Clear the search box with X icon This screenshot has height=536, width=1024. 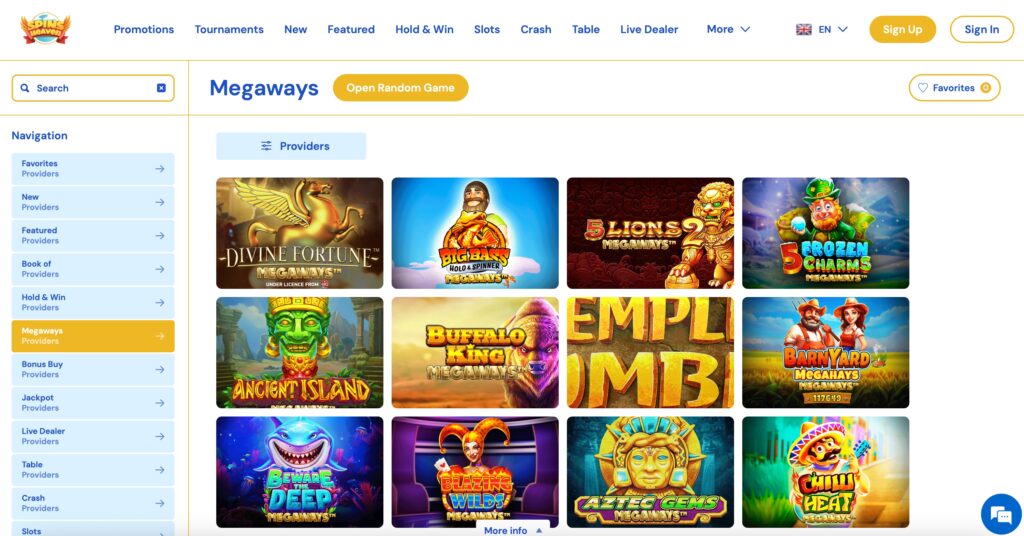161,88
